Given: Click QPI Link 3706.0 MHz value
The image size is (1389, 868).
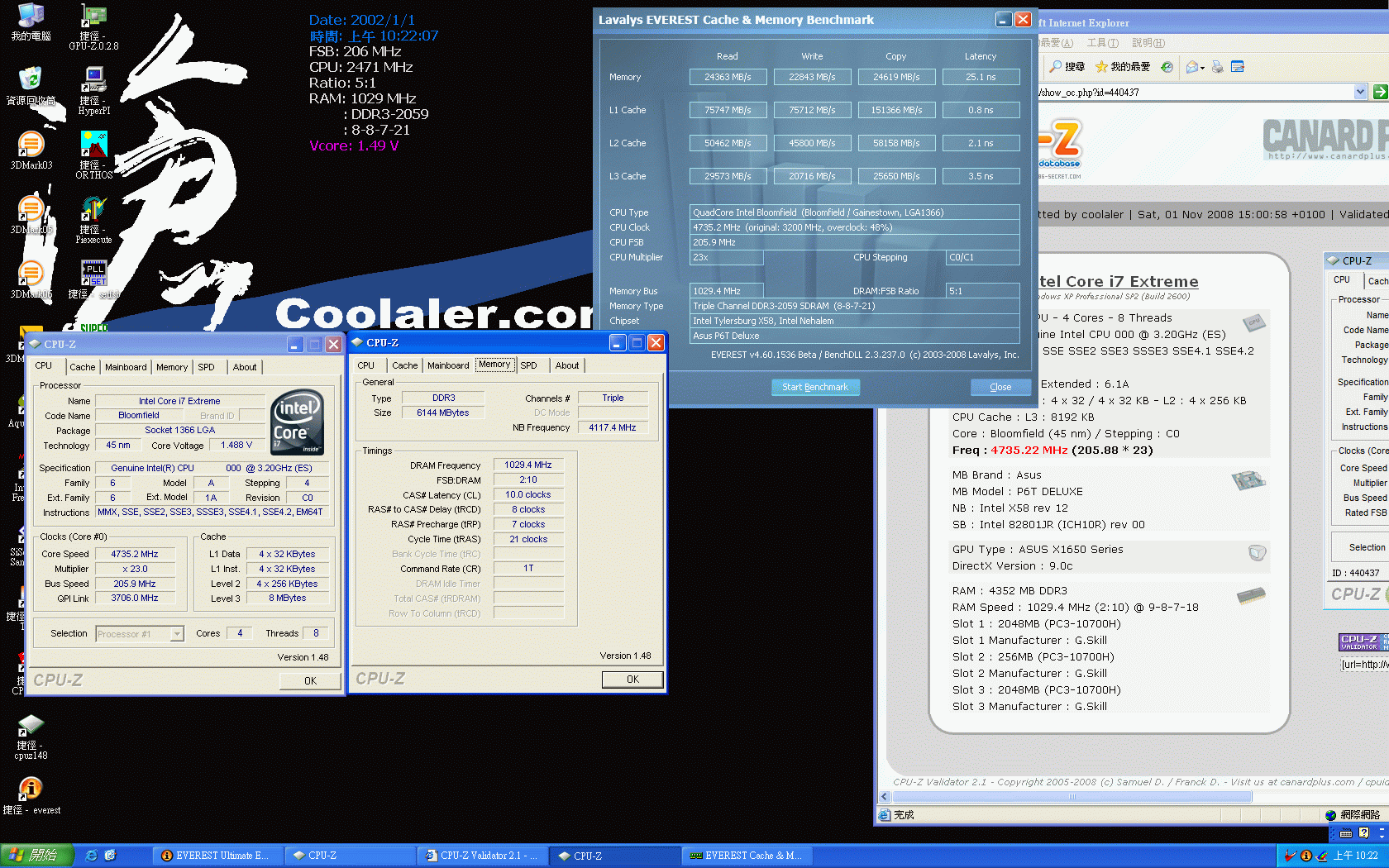Looking at the screenshot, I should point(135,598).
